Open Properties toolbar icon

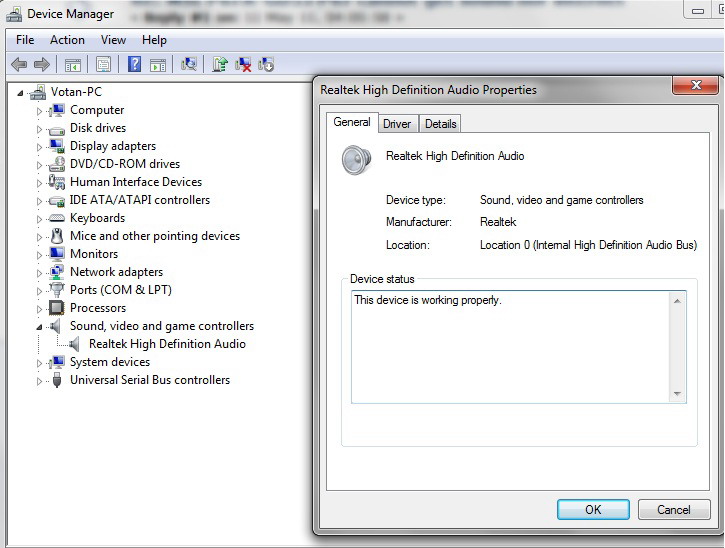pyautogui.click(x=104, y=64)
